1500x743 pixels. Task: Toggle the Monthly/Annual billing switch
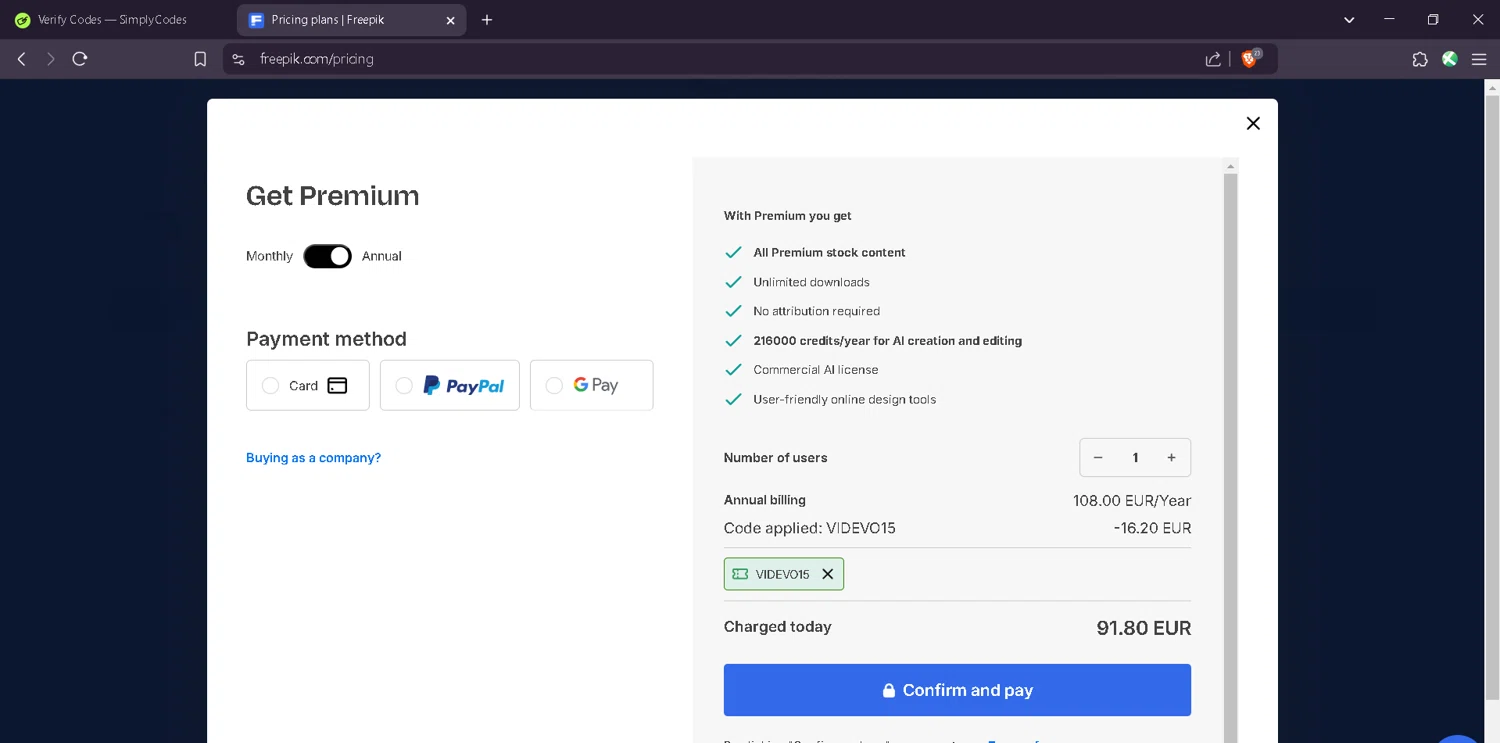pyautogui.click(x=328, y=256)
